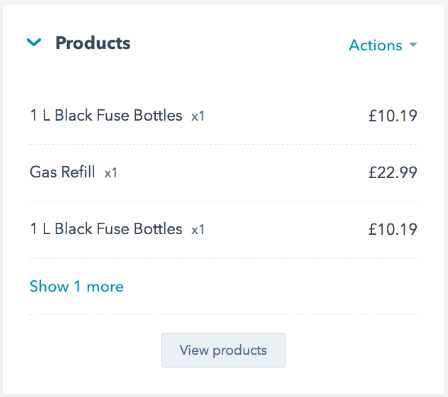Click the word 'more' in Show 1 more
The width and height of the screenshot is (448, 397).
[x=105, y=287]
